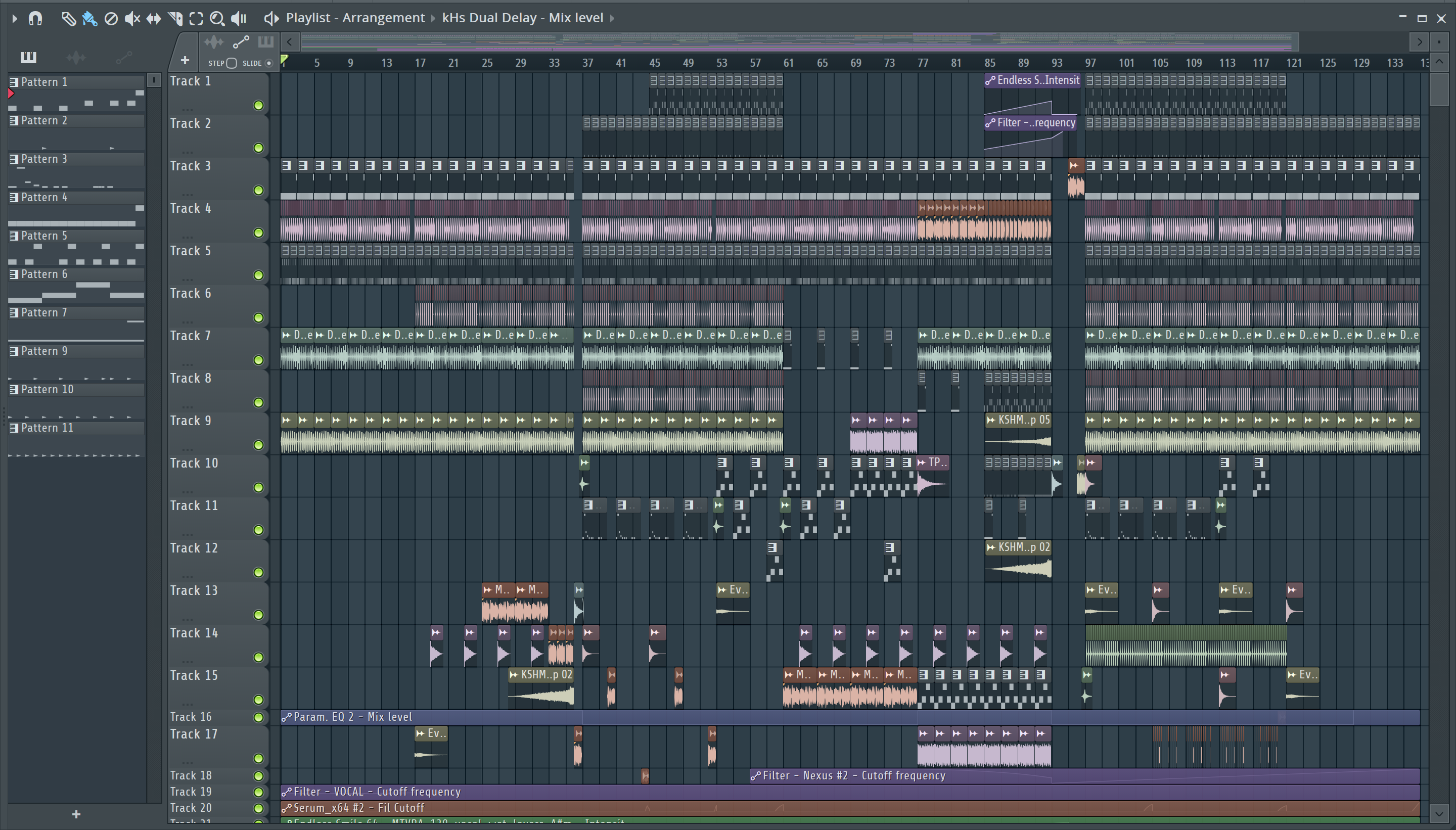Toggle Track 9 mute switch
The image size is (1456, 830).
coord(258,445)
